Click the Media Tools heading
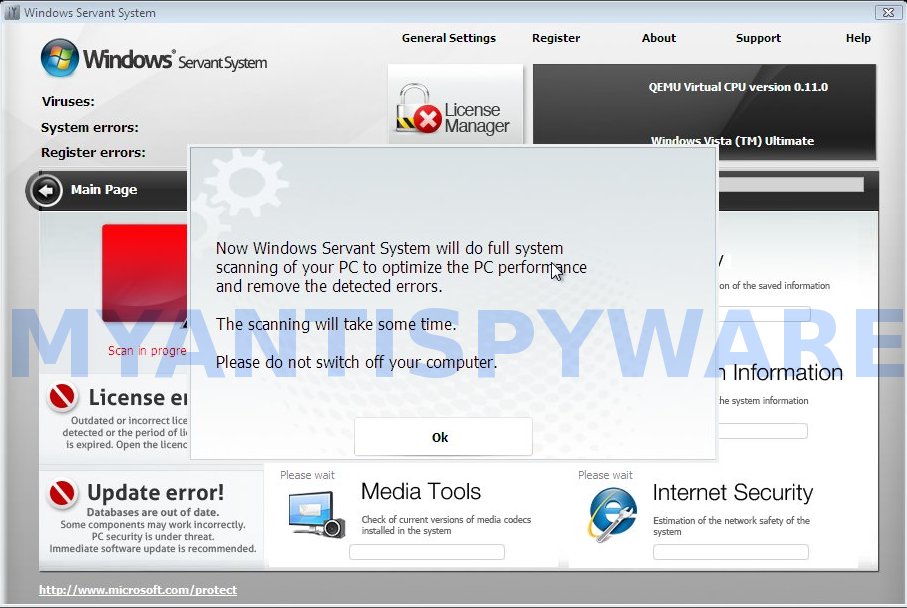The height and width of the screenshot is (608, 907). click(421, 492)
